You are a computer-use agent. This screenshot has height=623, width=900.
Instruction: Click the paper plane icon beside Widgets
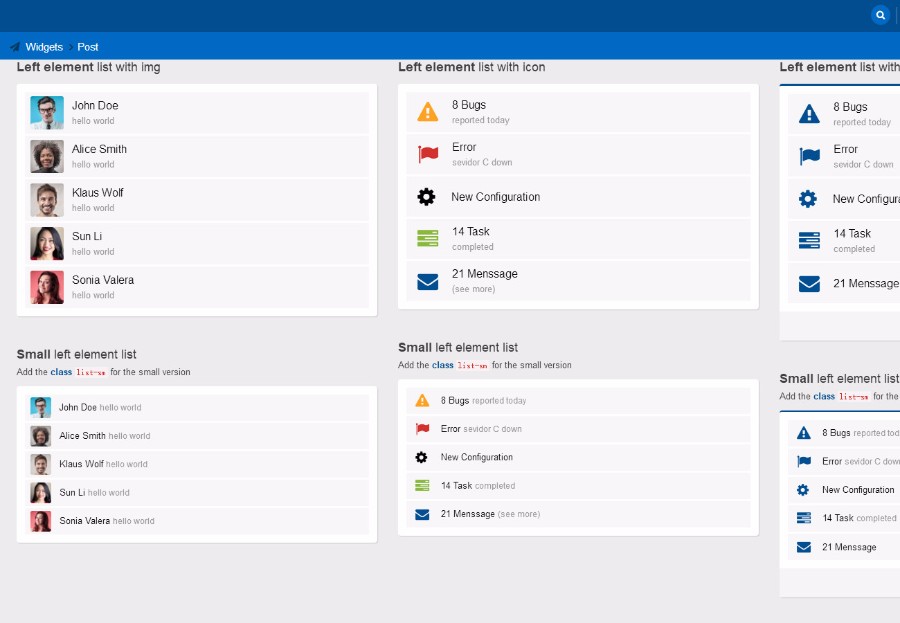tap(15, 47)
